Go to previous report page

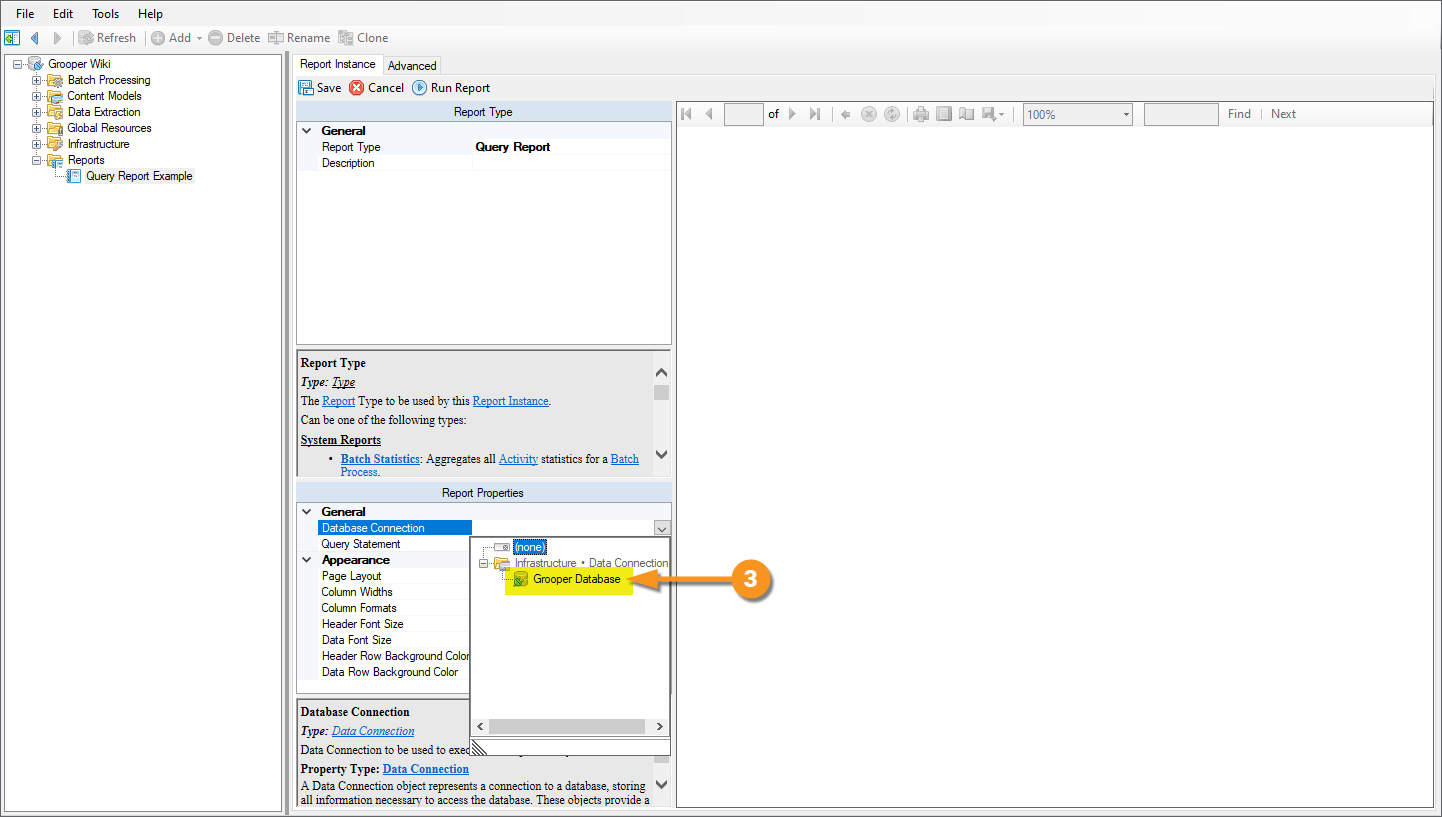[709, 114]
